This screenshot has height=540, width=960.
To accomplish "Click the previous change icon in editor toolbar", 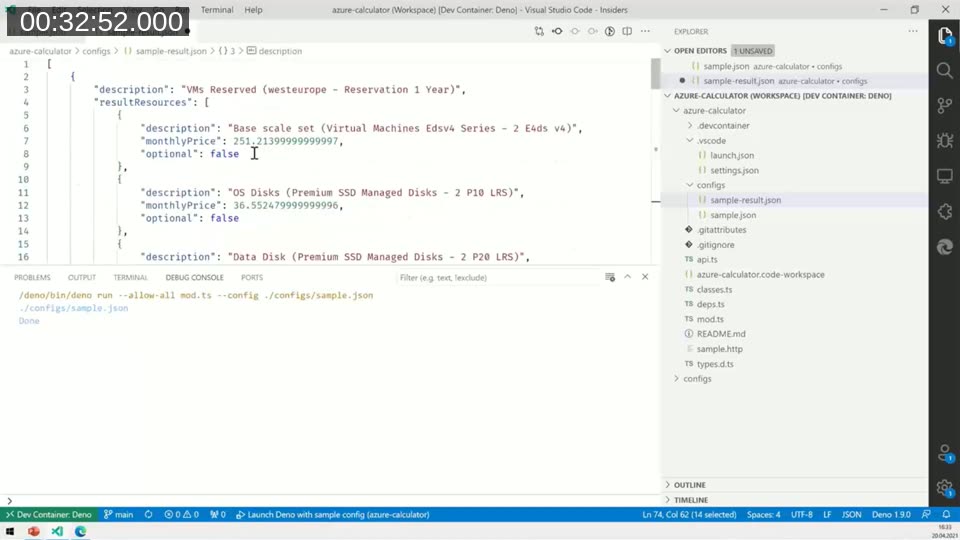I will (x=575, y=31).
